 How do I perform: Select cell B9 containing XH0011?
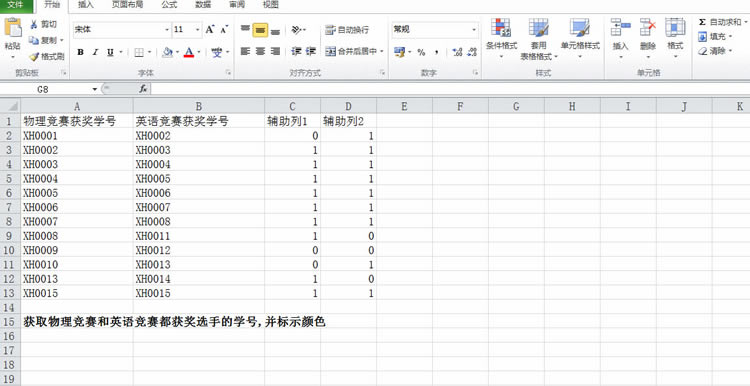199,236
